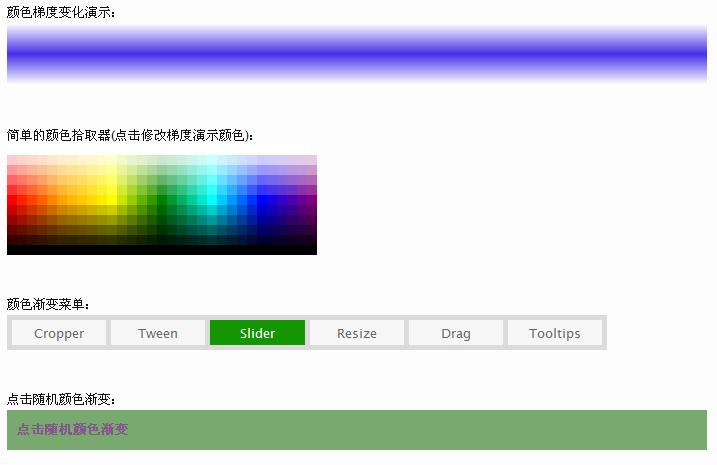
Task: Click the 颜色渐变菜单 heading text
Action: click(x=48, y=304)
